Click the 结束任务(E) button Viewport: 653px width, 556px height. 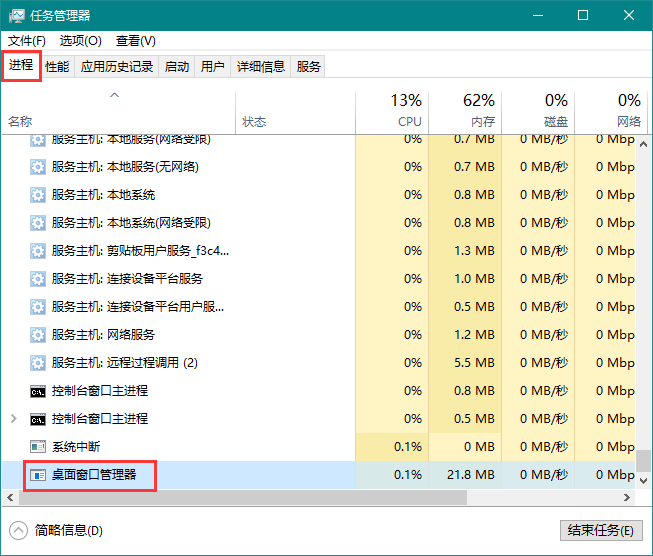tap(601, 531)
